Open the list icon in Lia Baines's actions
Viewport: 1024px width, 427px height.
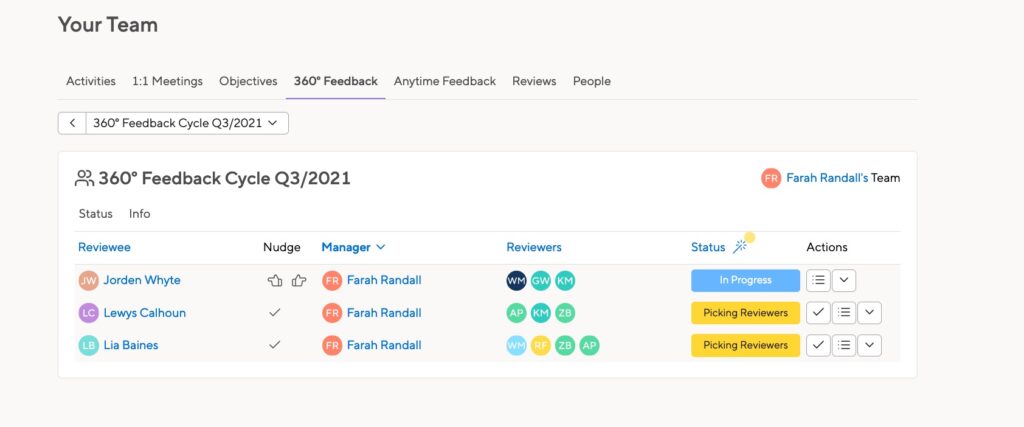pos(844,345)
